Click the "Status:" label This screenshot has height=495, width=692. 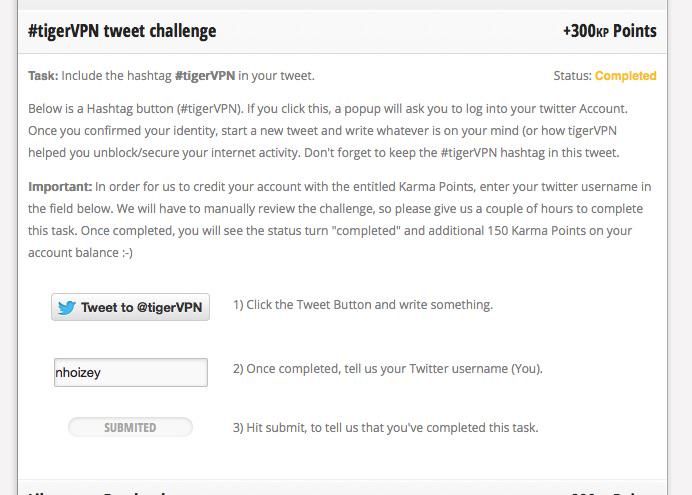(572, 76)
